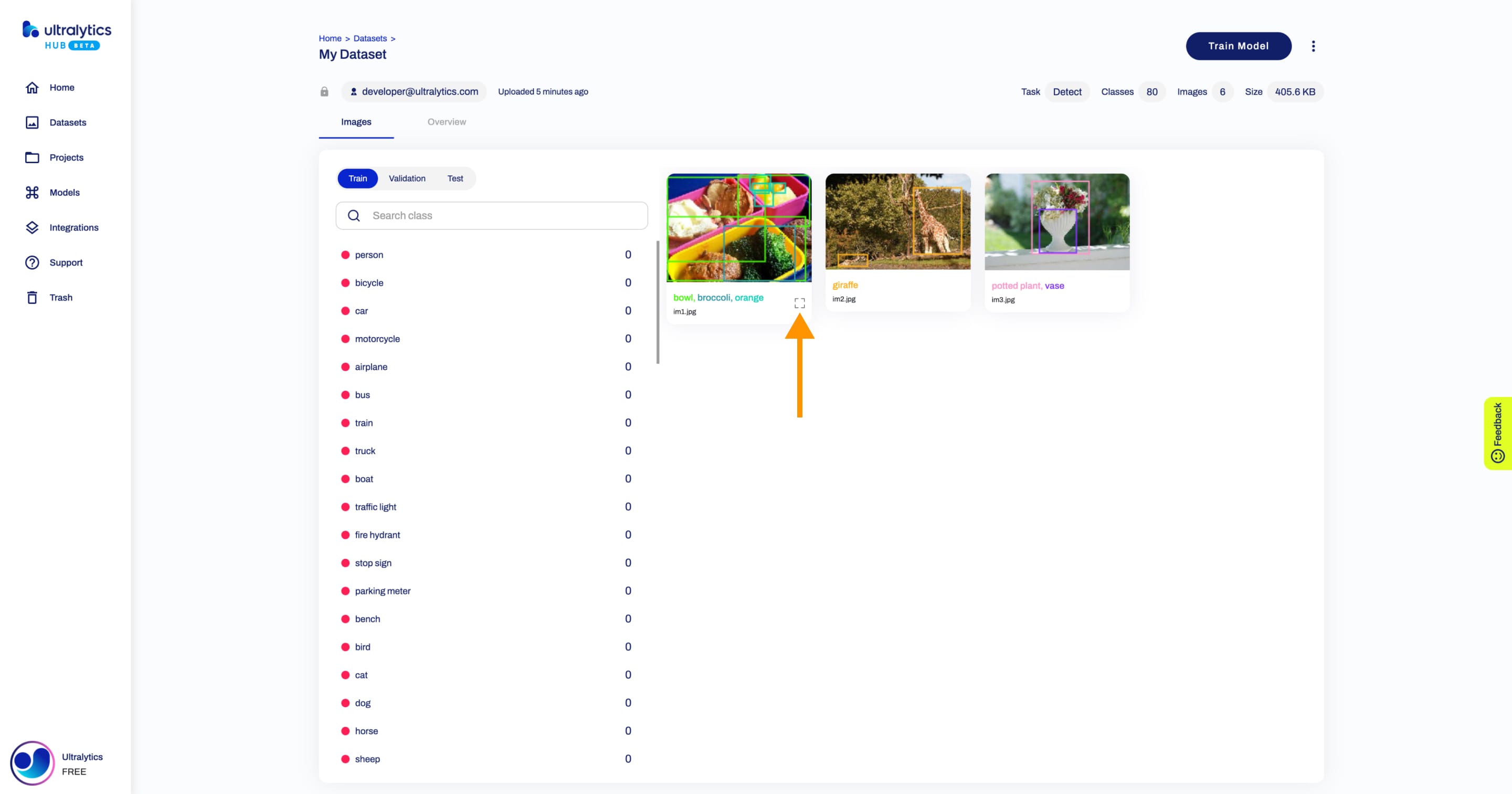
Task: Click the Train Model button
Action: click(x=1239, y=46)
